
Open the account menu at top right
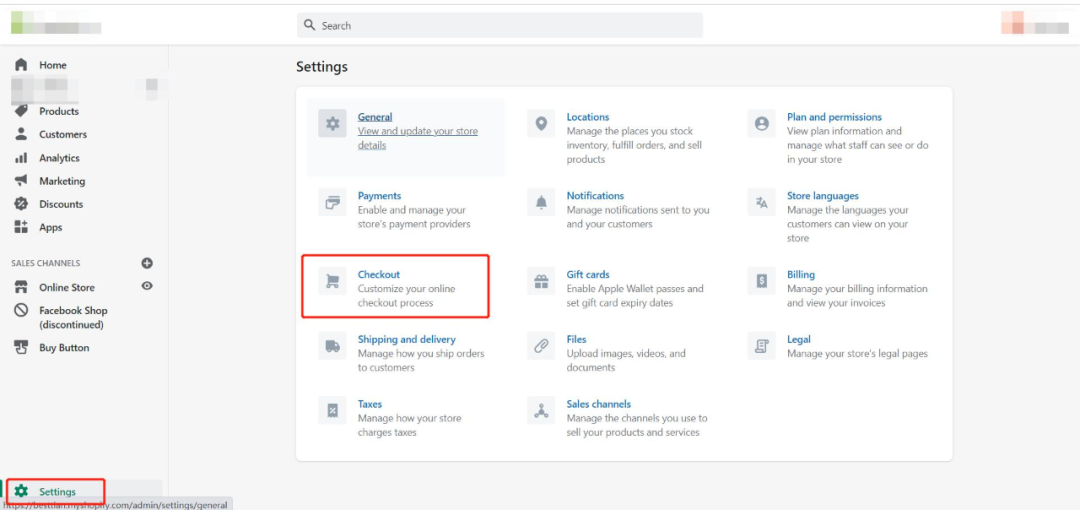pos(1035,23)
